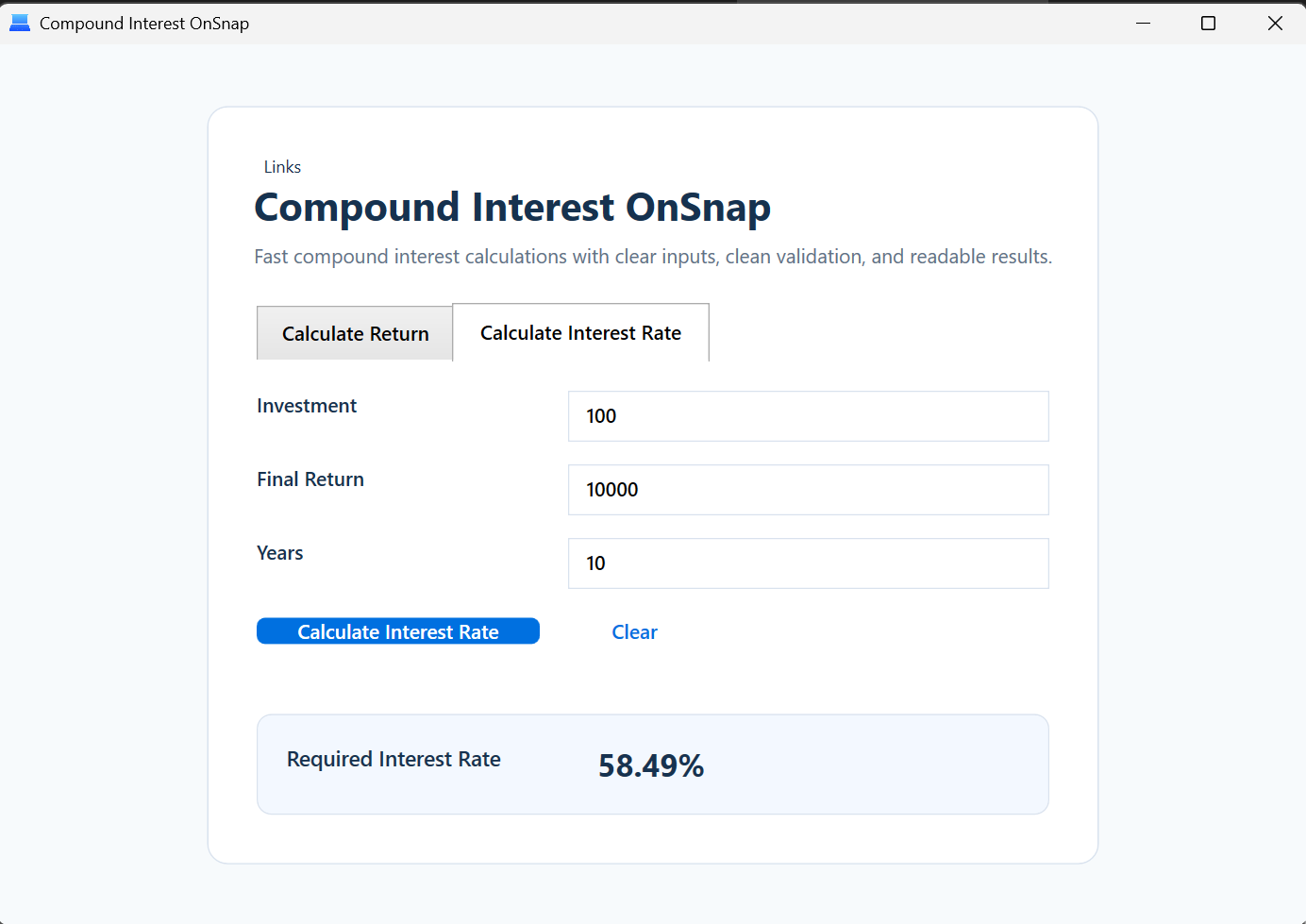Close the Compound Interest OnSnap window
1306x924 pixels.
click(x=1275, y=23)
